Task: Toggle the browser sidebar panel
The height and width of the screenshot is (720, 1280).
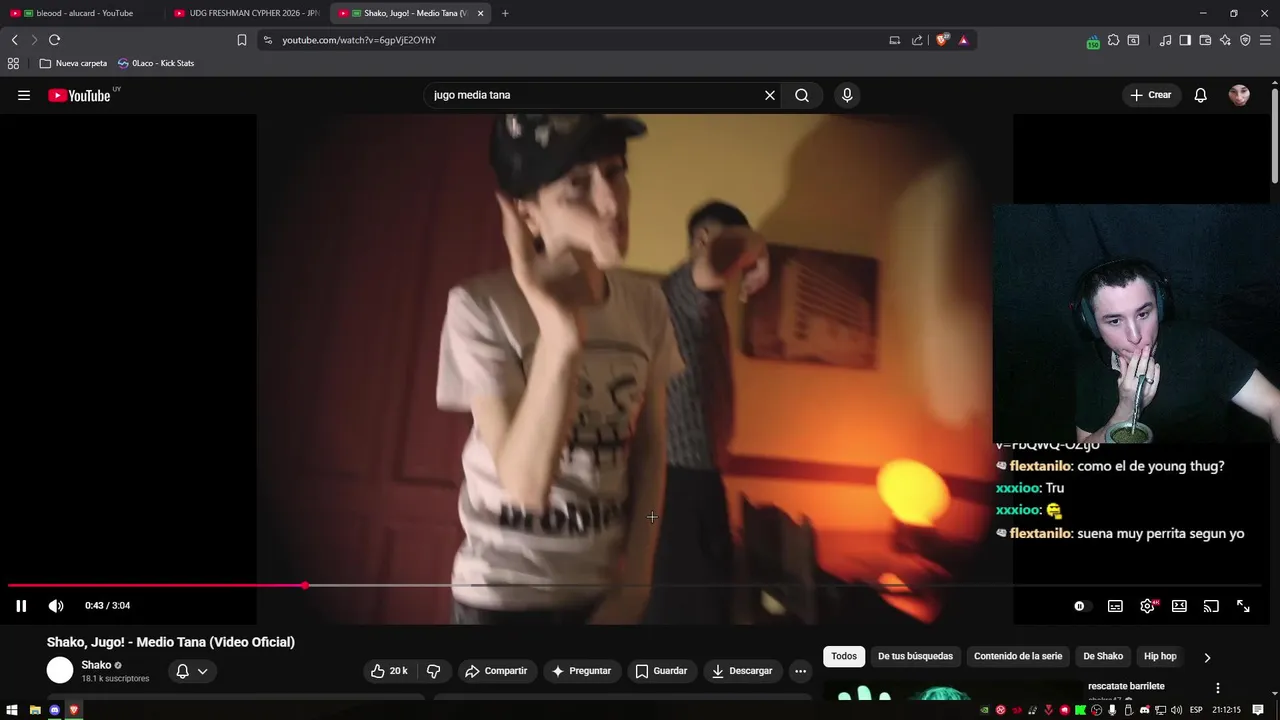Action: tap(1185, 40)
